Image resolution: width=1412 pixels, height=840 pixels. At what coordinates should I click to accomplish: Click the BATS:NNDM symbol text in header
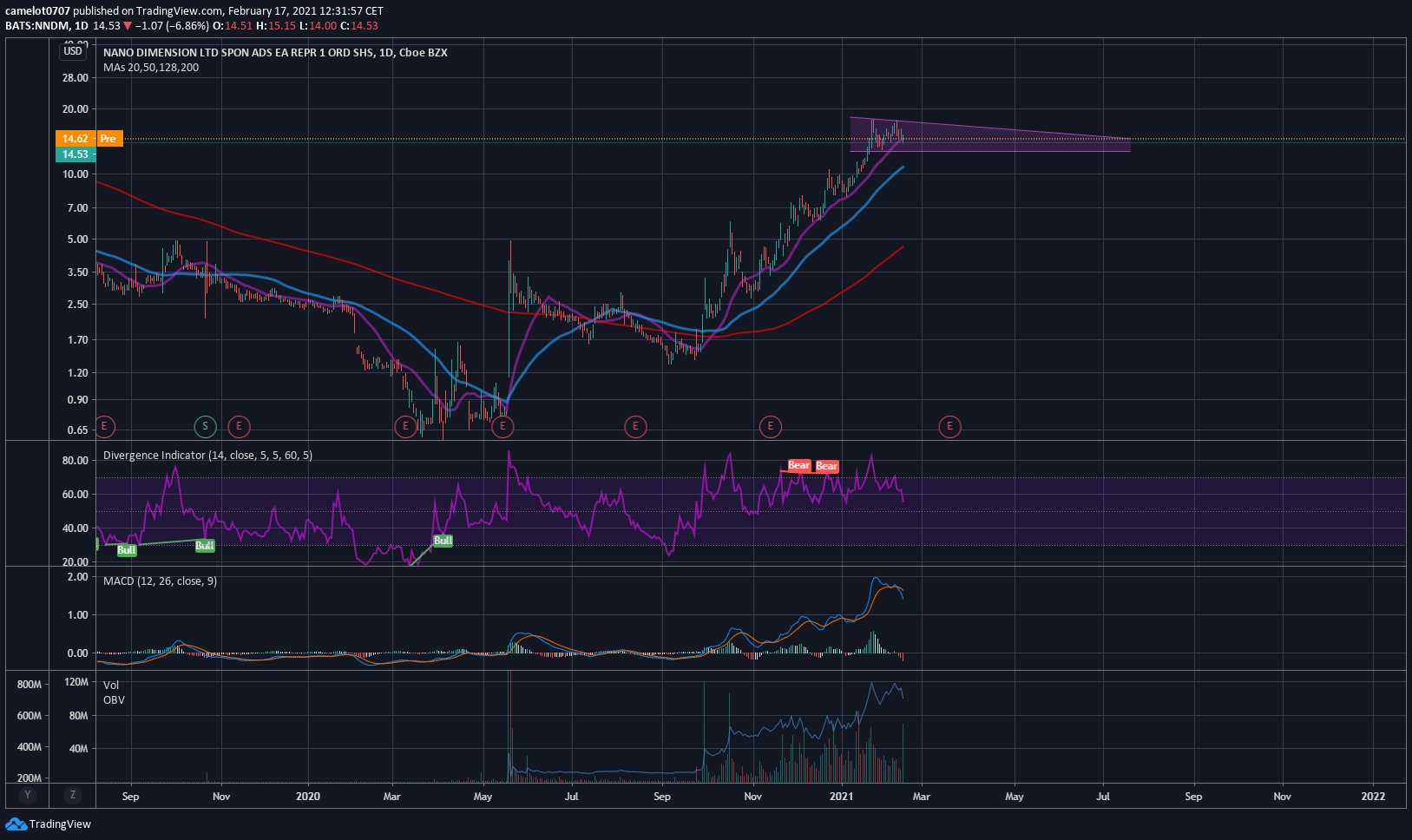[x=37, y=26]
